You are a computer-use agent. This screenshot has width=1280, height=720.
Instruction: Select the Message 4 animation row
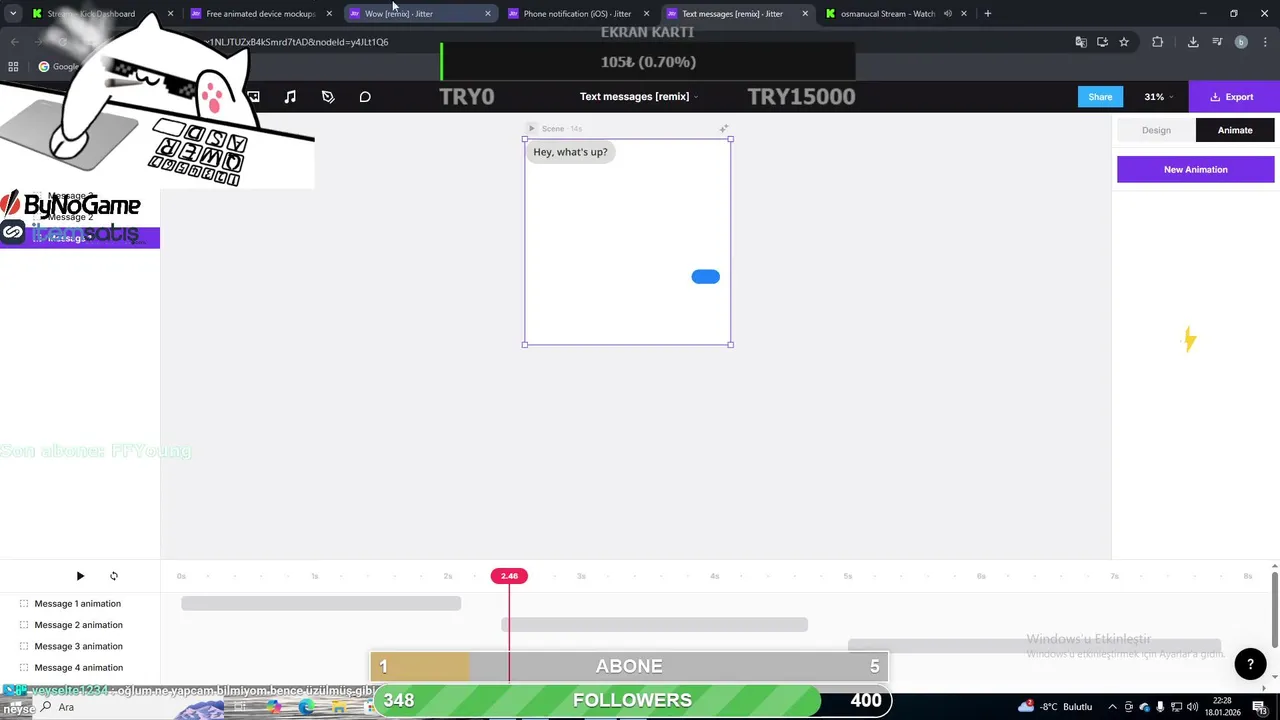(80, 667)
